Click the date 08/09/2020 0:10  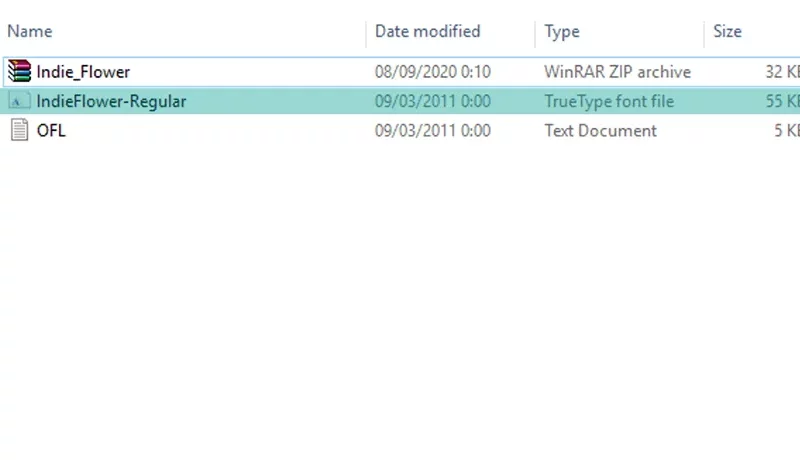click(433, 71)
